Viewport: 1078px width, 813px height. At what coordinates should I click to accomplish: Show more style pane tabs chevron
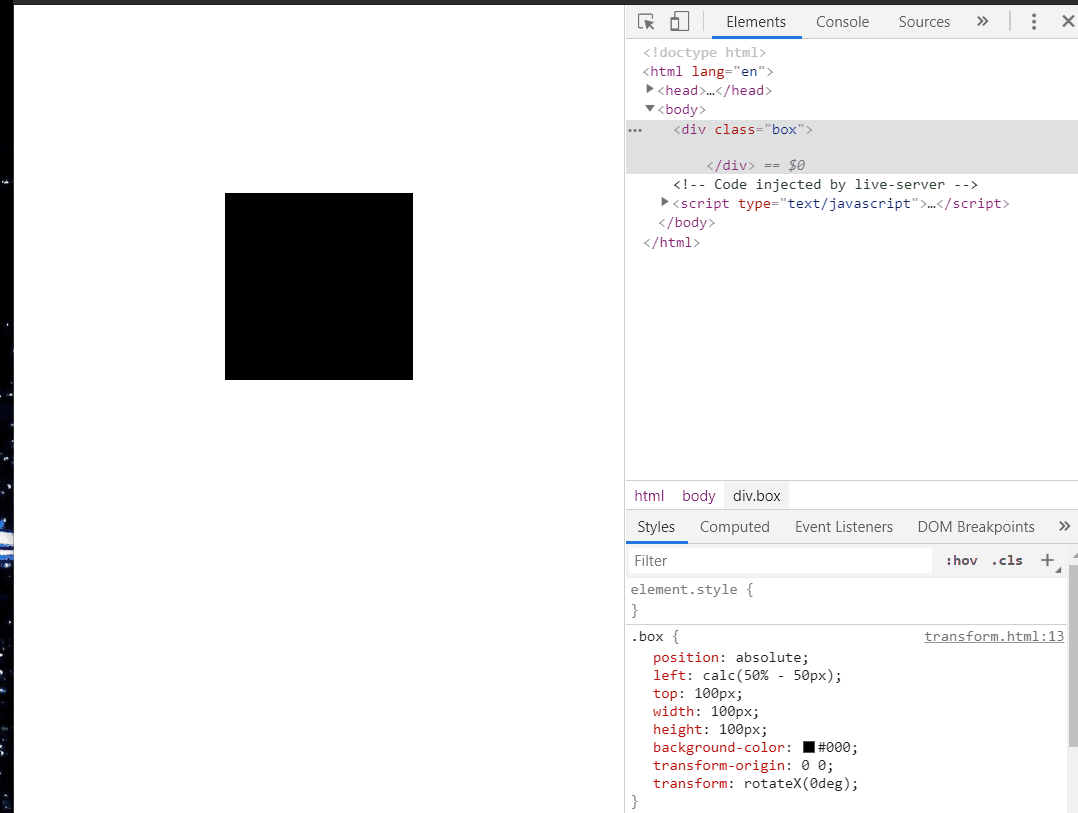point(1063,527)
